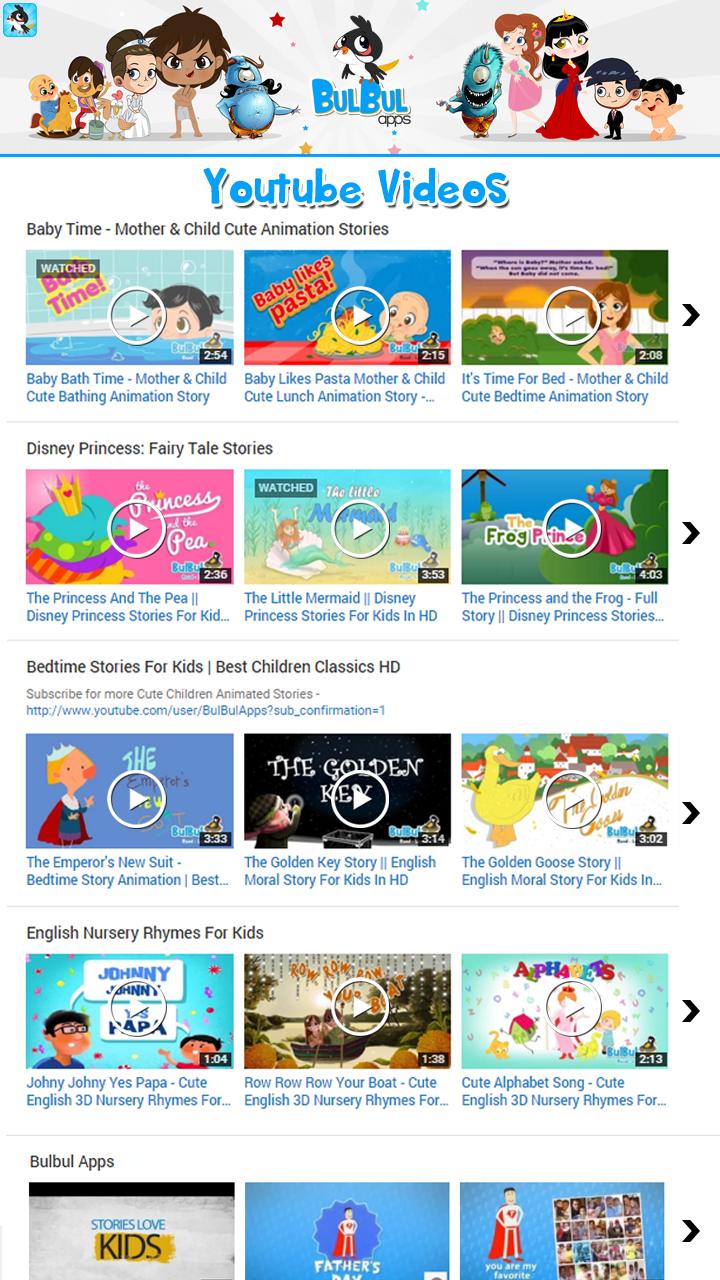Viewport: 720px width, 1280px height.
Task: Tap the app bird icon in top-left corner
Action: tap(20, 19)
